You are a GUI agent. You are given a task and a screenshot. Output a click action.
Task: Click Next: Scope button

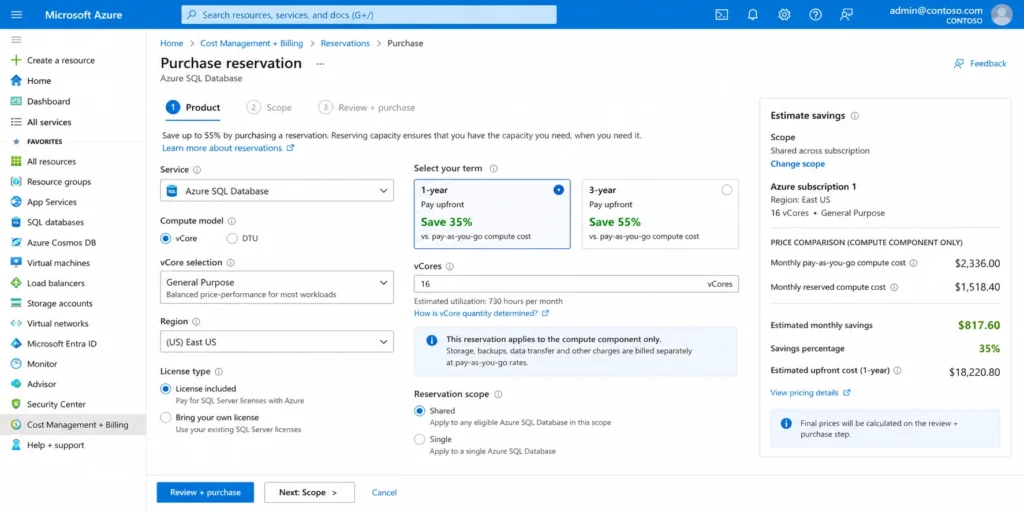tap(310, 492)
